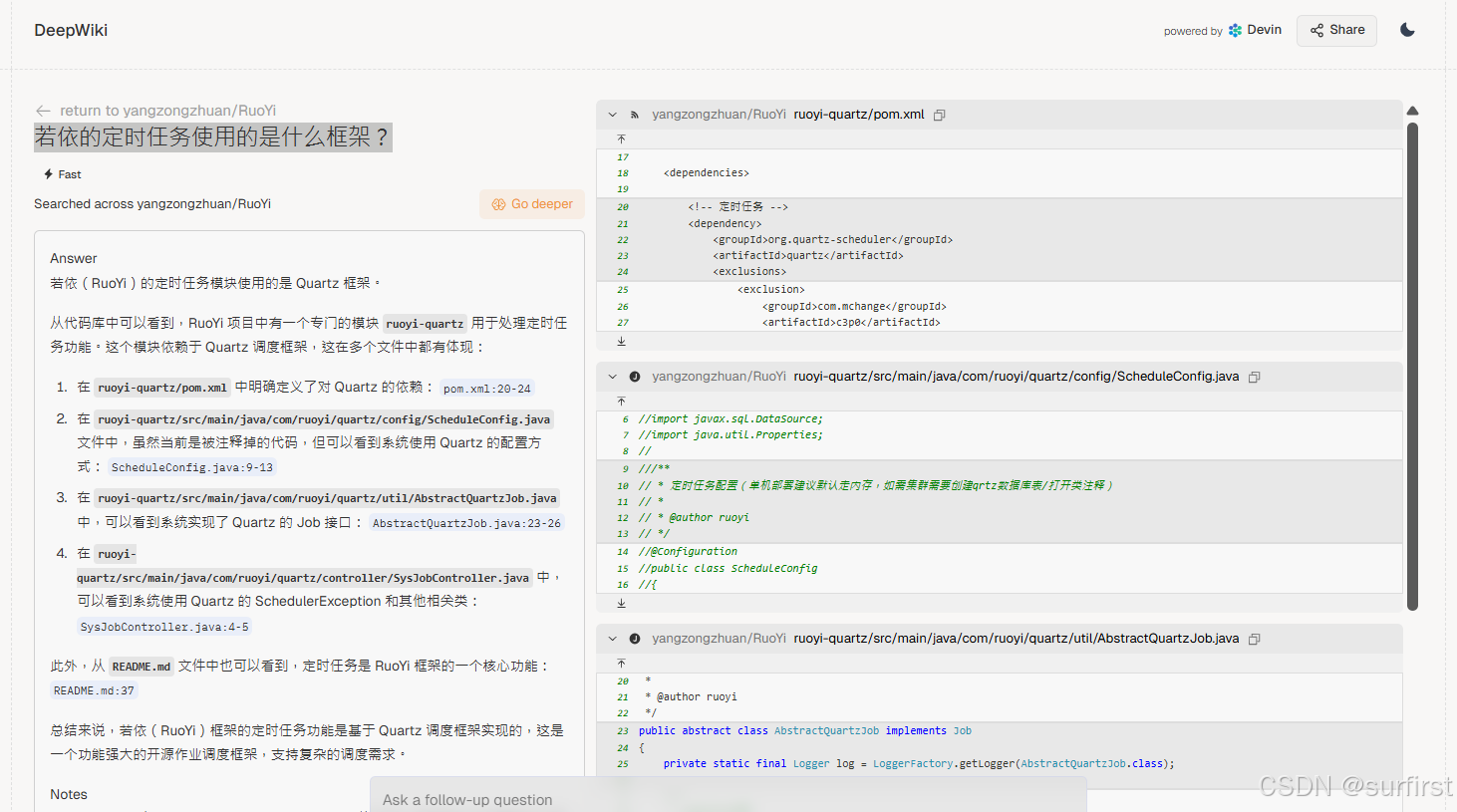Click the Go deeper button
The height and width of the screenshot is (812, 1457).
[532, 204]
